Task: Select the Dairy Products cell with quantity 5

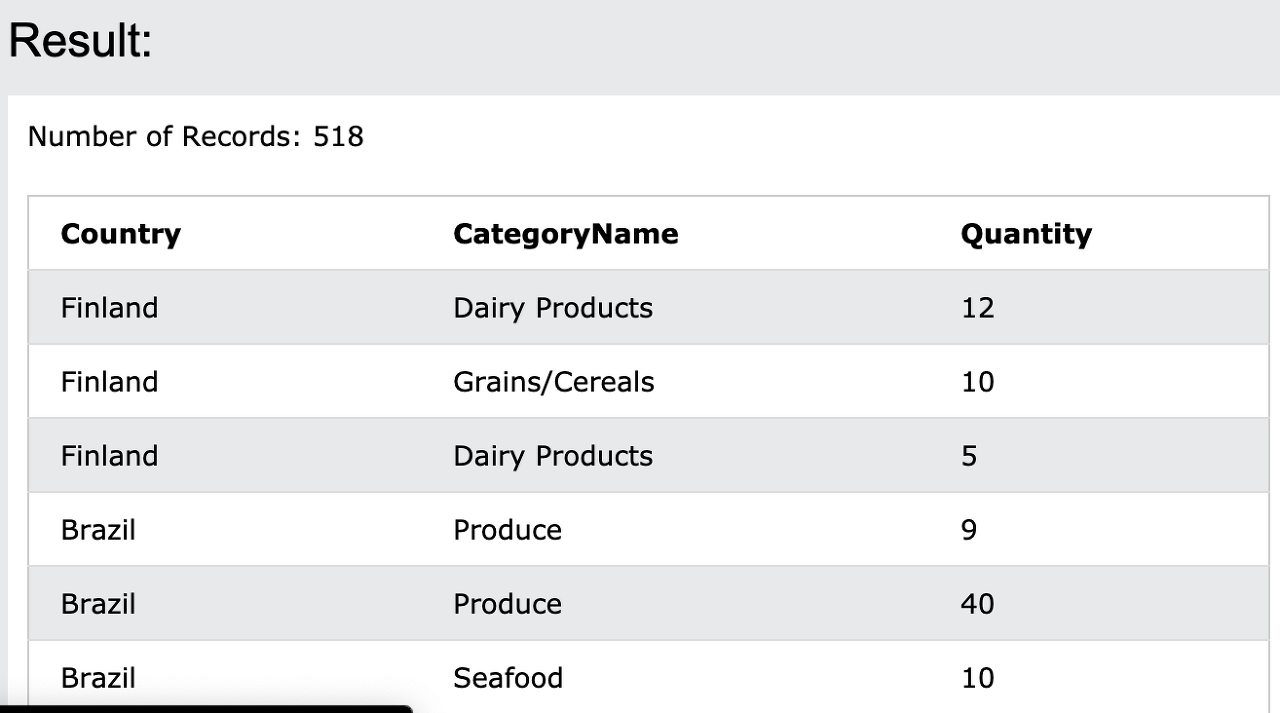Action: (553, 456)
